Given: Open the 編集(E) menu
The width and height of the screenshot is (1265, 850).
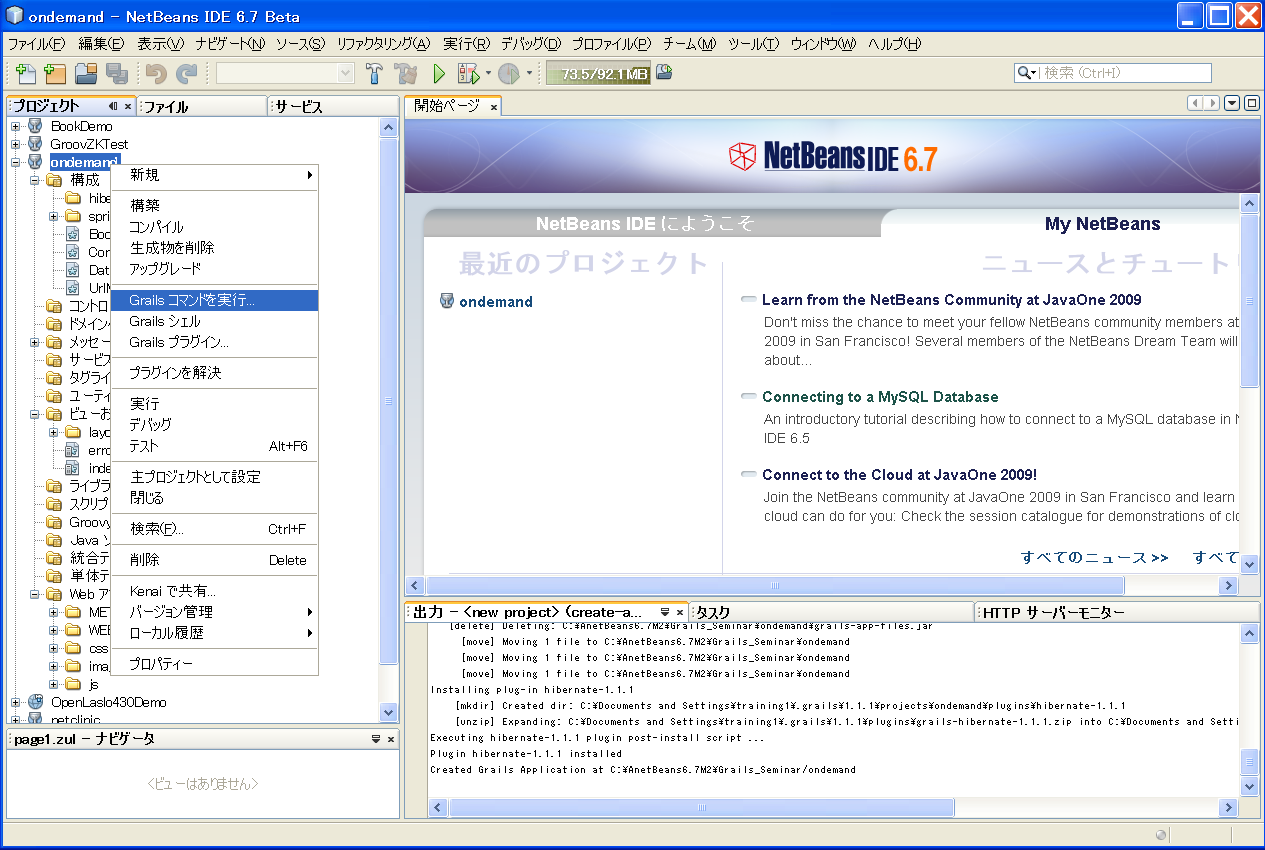Looking at the screenshot, I should (101, 44).
